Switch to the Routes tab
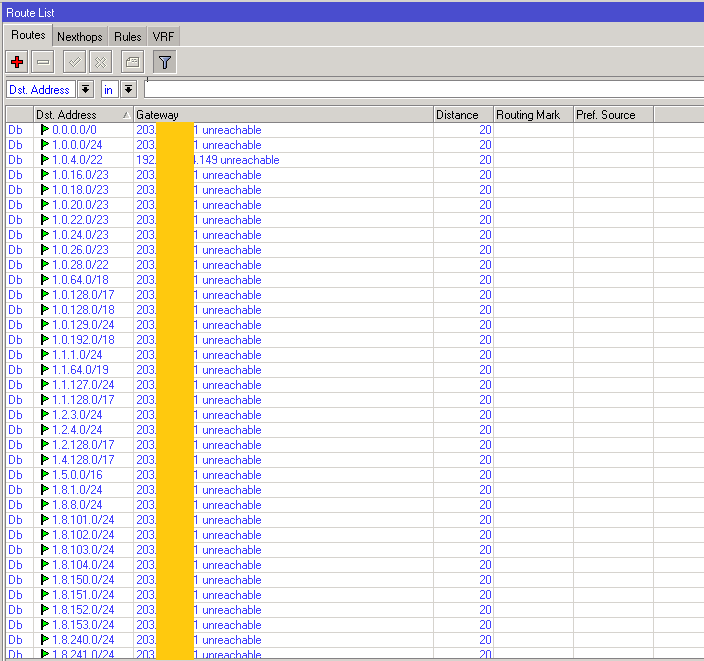This screenshot has height=661, width=704. 28,35
